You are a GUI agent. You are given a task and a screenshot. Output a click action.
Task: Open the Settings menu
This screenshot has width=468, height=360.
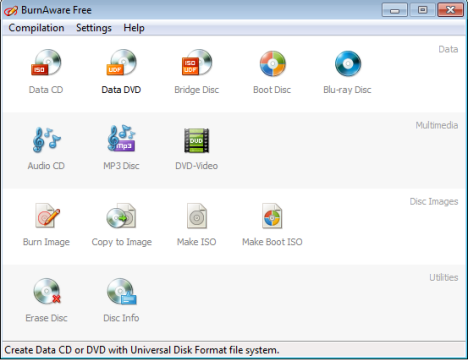click(94, 28)
